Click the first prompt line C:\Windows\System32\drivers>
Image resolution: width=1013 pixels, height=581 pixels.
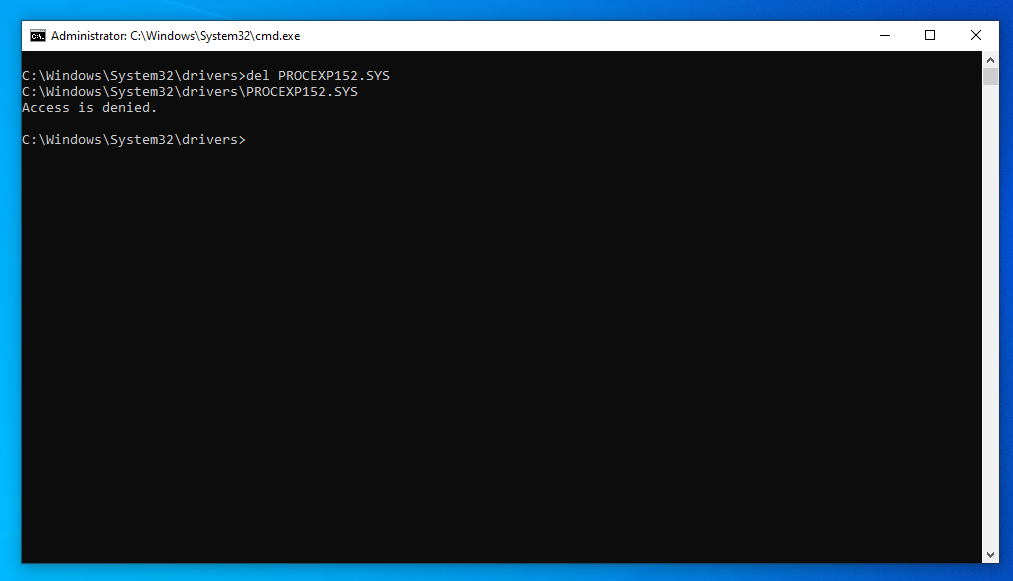134,75
